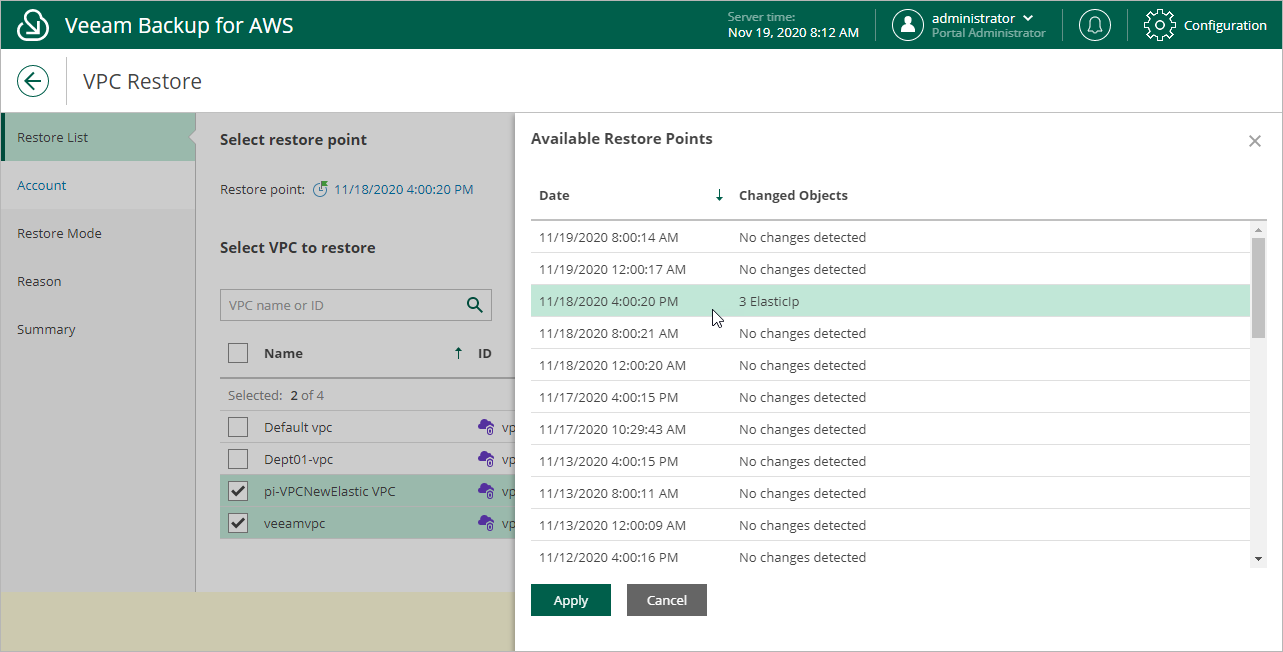The width and height of the screenshot is (1283, 652).
Task: Click the '3 ElasticIp' changed objects cell
Action: click(x=769, y=301)
